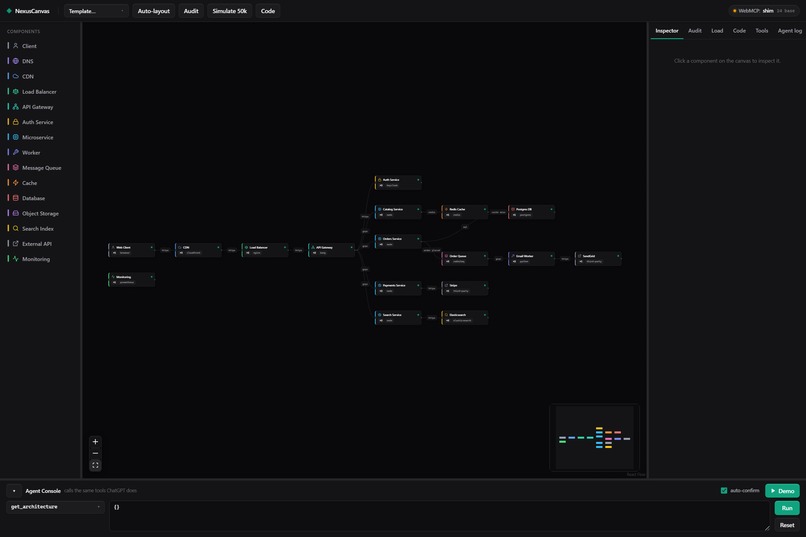Open the get_architecture tool dropdown
Viewport: 806px width, 537px height.
coord(56,507)
